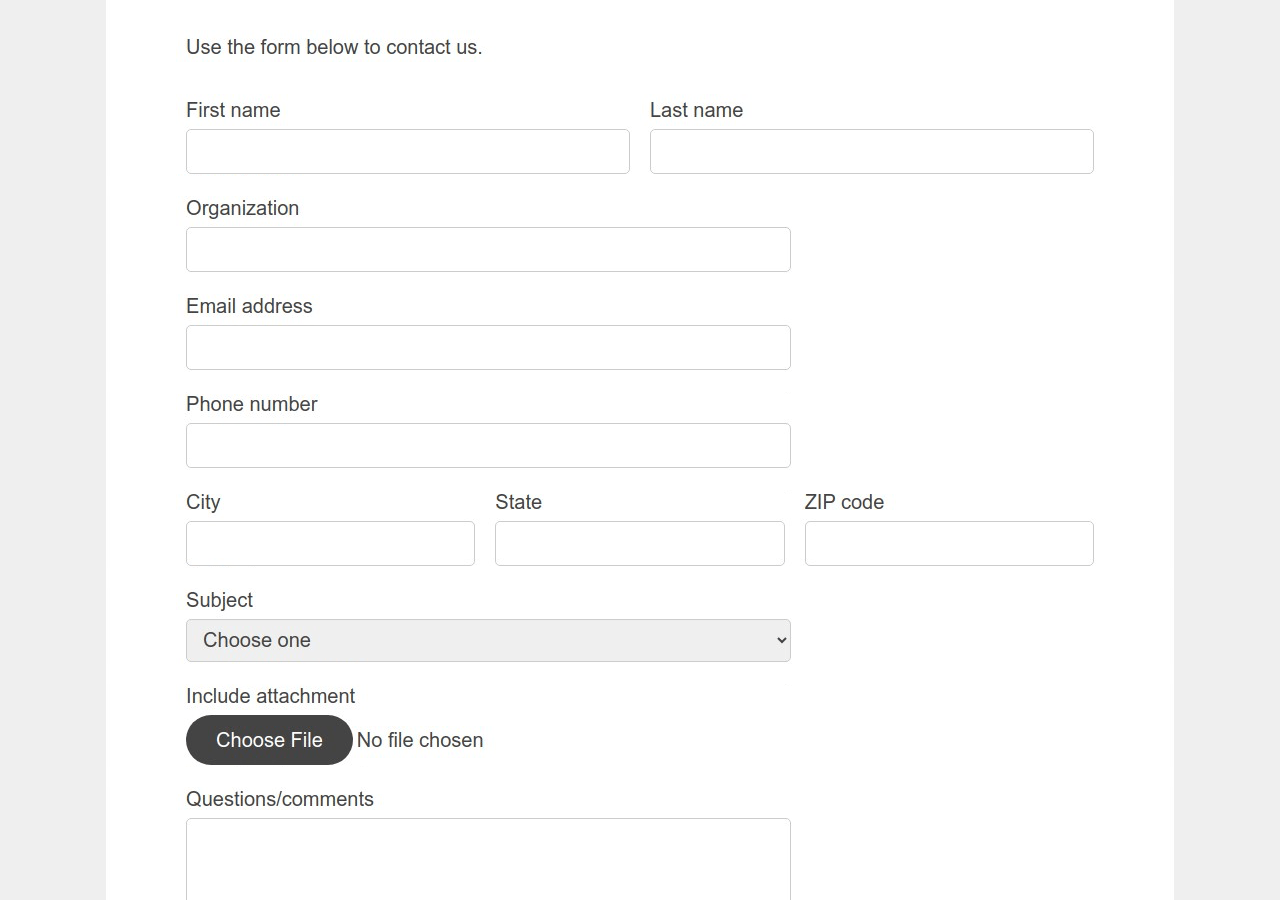
Task: Click the Include attachment label
Action: click(x=270, y=696)
